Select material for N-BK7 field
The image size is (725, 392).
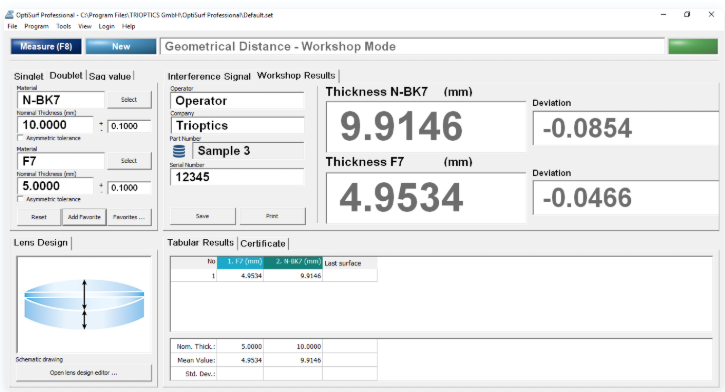pyautogui.click(x=129, y=99)
